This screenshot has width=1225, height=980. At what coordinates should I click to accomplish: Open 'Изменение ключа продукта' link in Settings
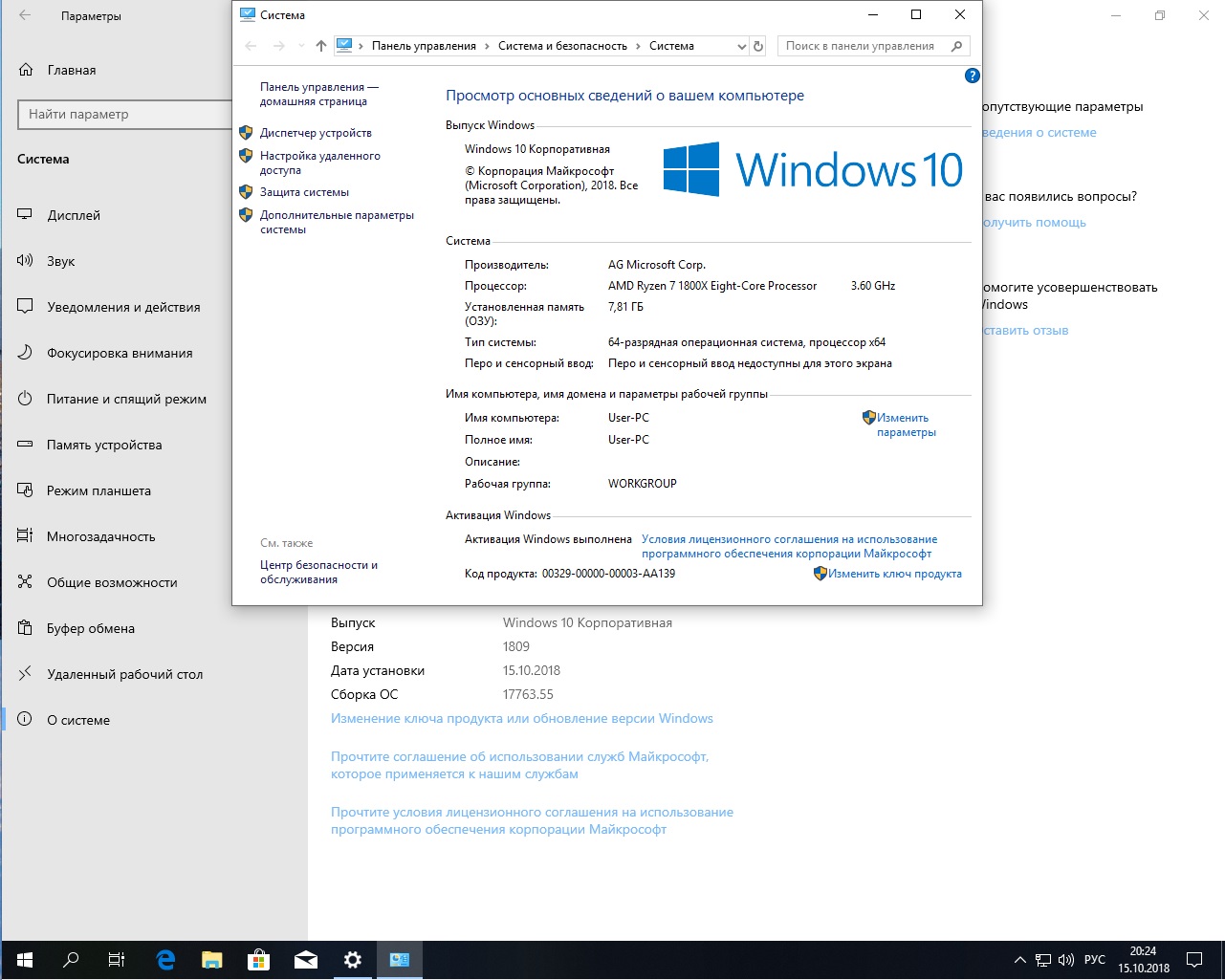(522, 718)
